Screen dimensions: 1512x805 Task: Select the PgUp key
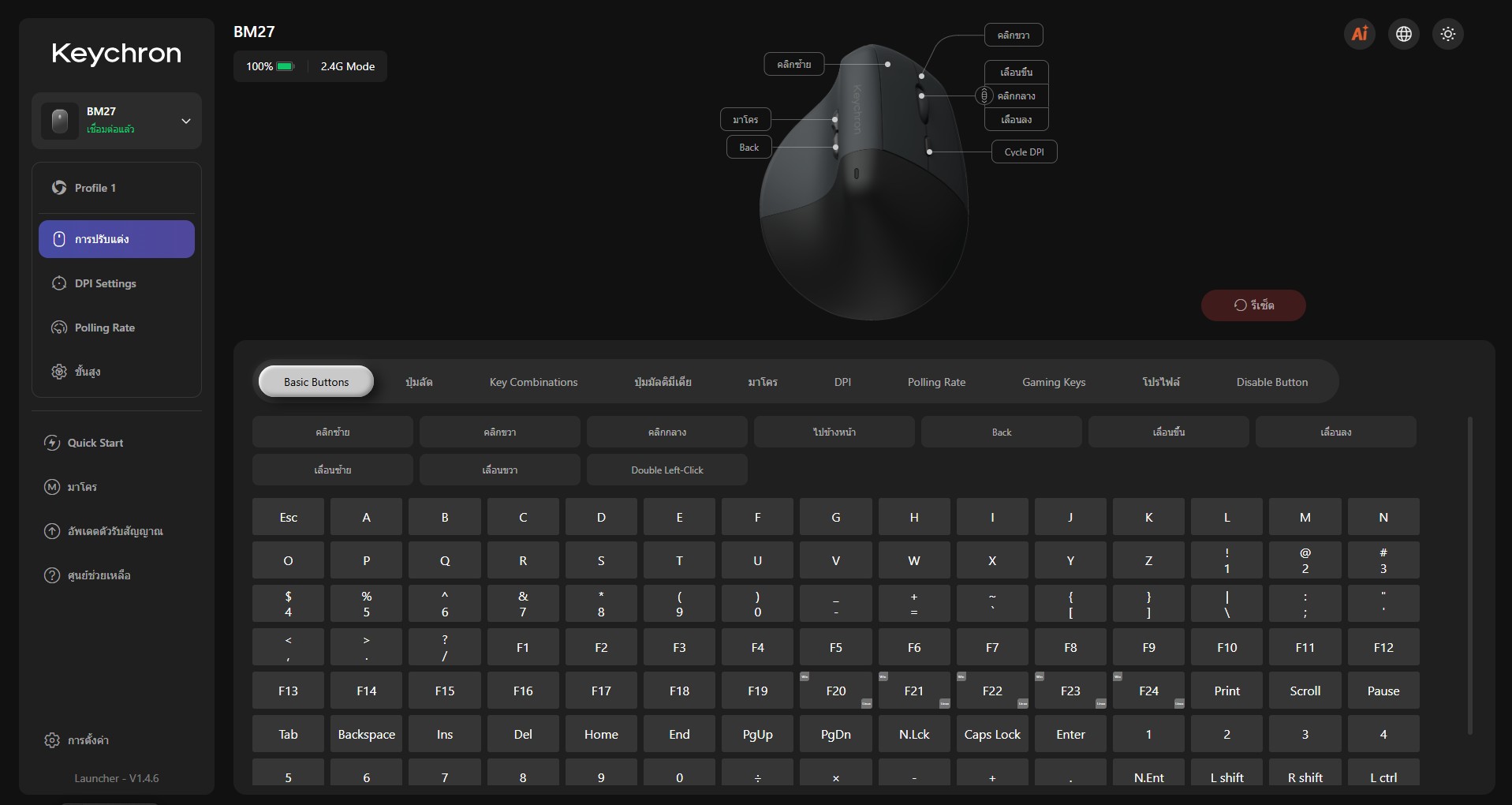(x=758, y=734)
